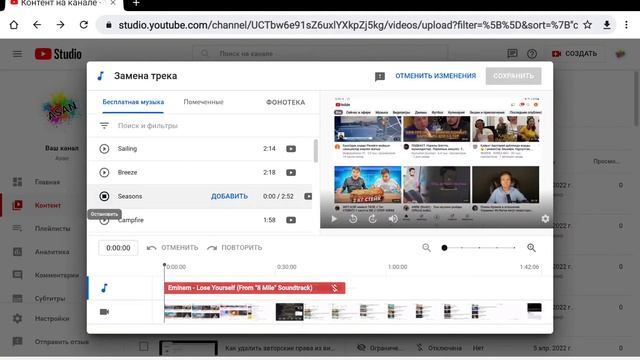Reload the browser page
The height and width of the screenshot is (360, 640).
(x=84, y=25)
